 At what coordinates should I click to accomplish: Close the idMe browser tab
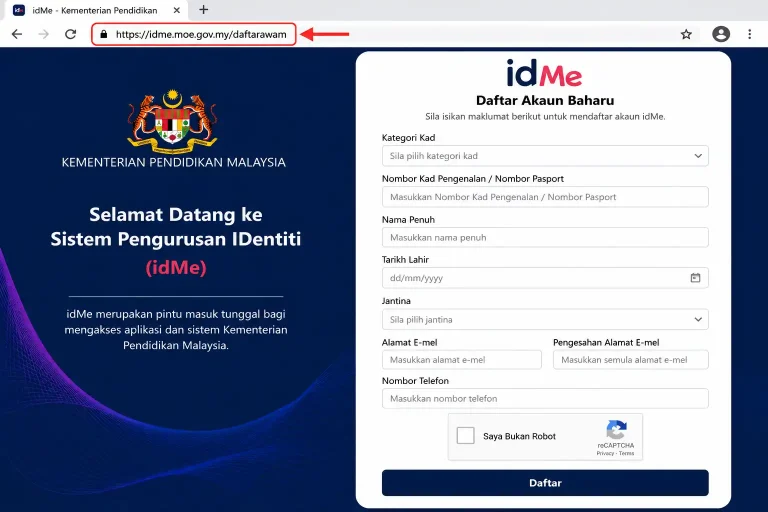(177, 10)
